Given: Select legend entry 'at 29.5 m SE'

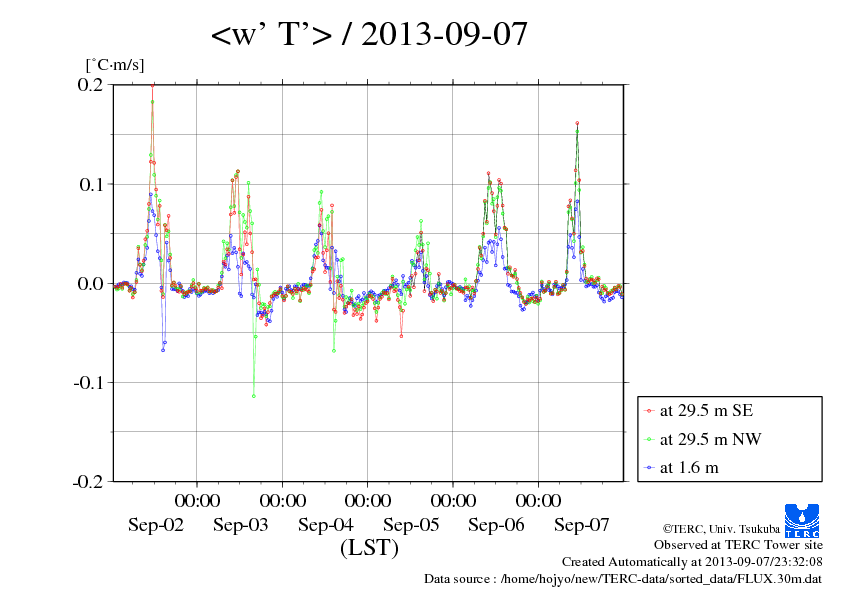Looking at the screenshot, I should pos(706,411).
